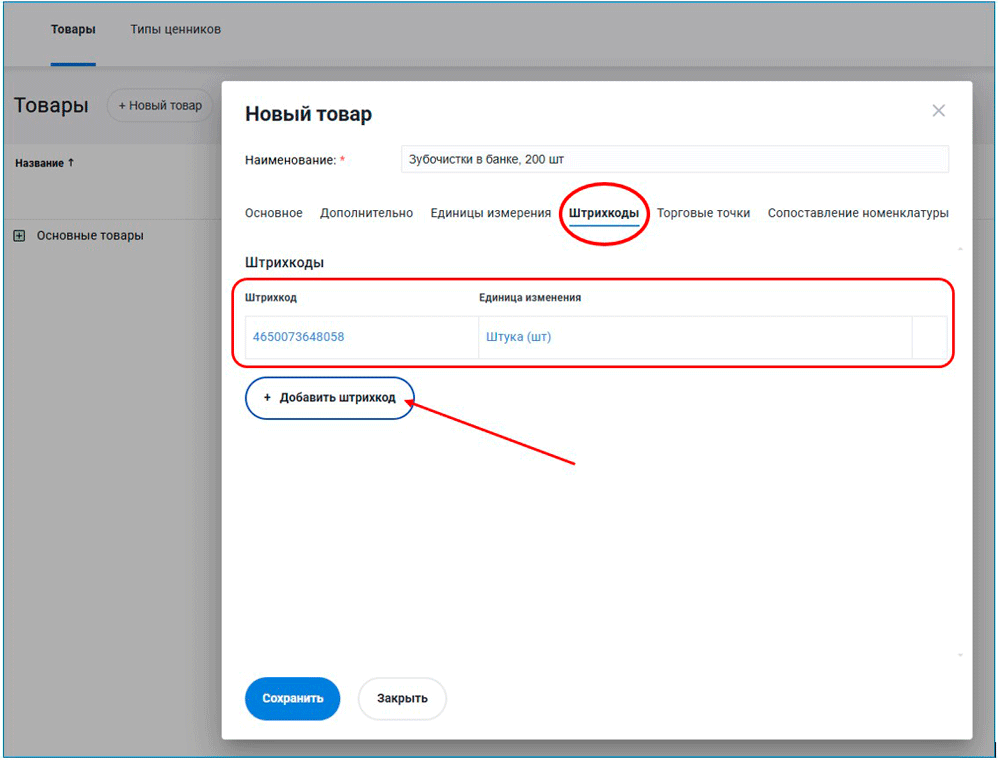Open the Дополнительно tab
The width and height of the screenshot is (1000, 760).
tap(366, 213)
